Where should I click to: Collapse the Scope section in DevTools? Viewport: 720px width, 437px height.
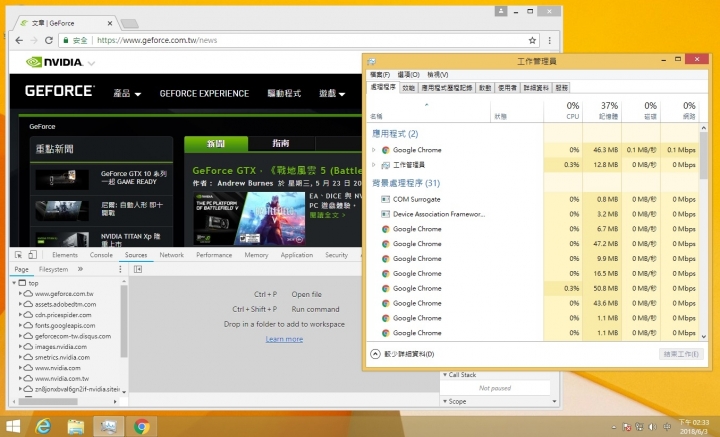[x=445, y=402]
